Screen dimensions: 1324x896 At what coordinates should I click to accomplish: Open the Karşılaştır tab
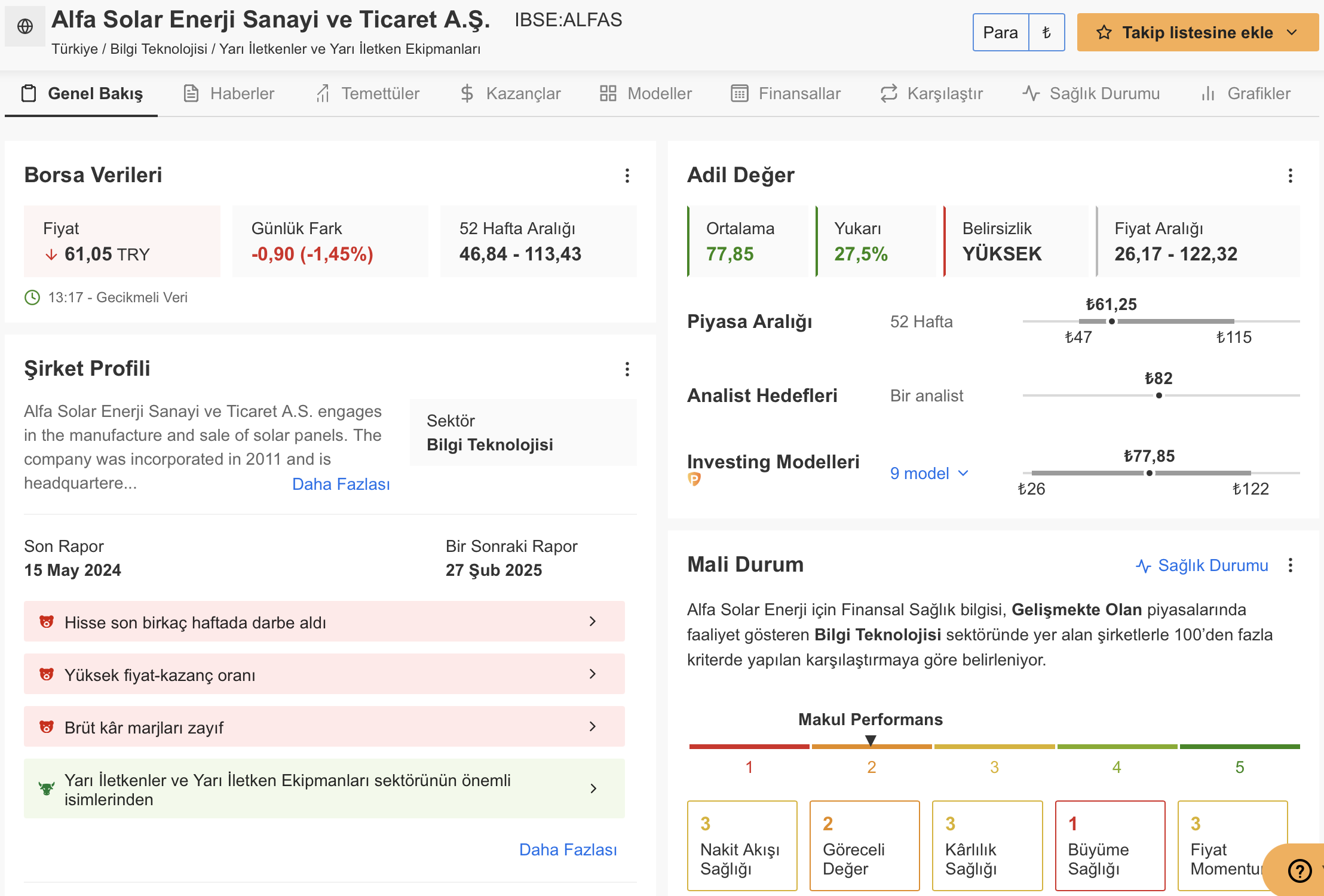931,93
